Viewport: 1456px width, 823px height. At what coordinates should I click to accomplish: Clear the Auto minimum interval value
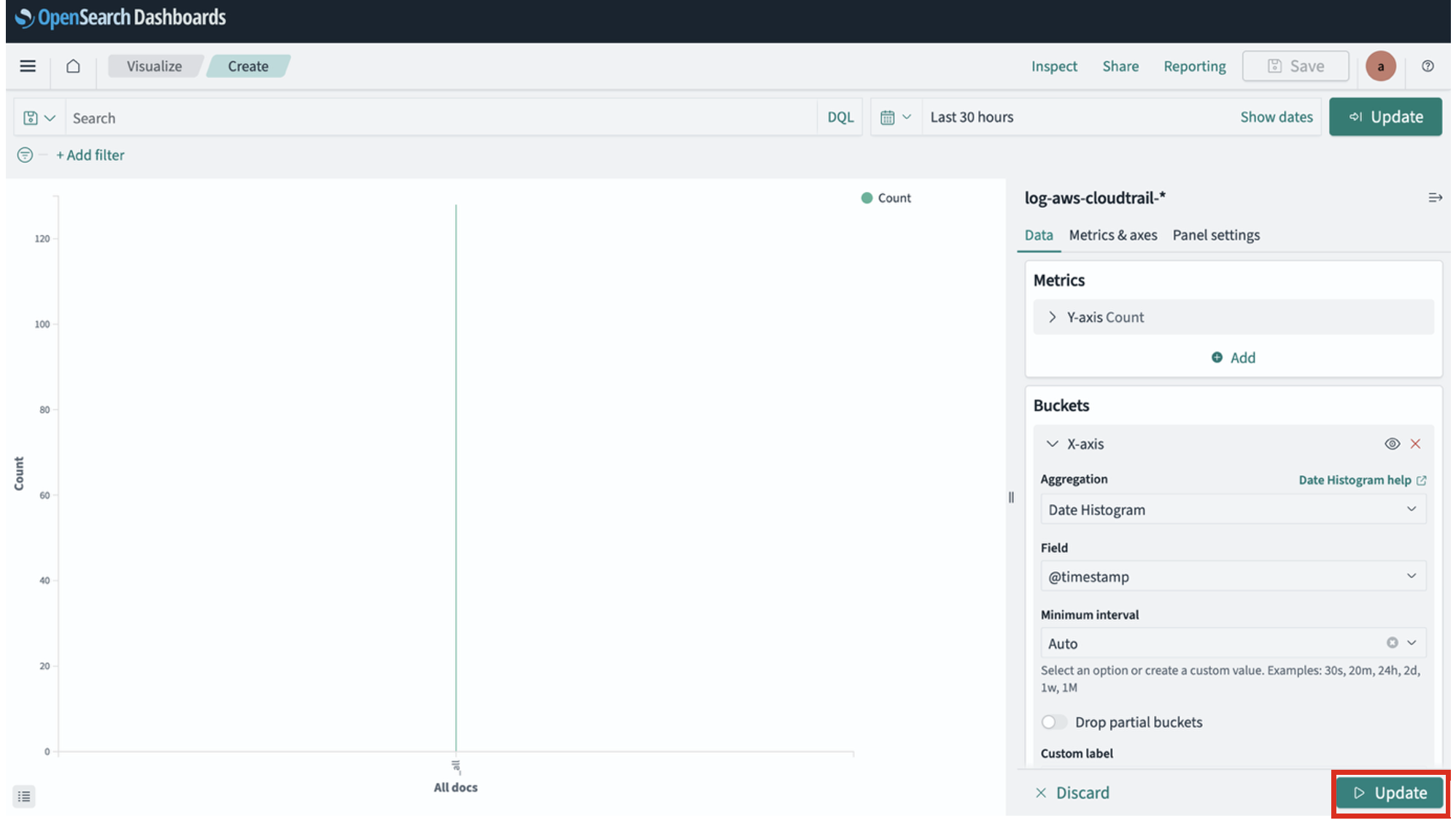tap(1392, 643)
